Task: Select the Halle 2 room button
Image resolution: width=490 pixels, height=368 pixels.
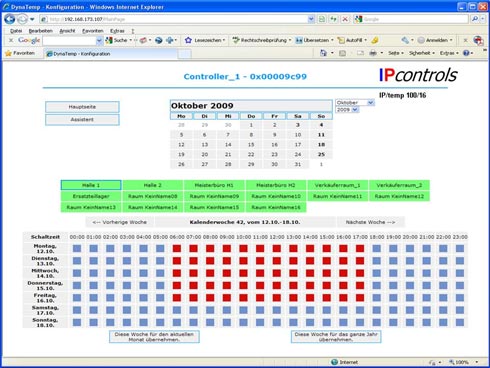Action: point(153,185)
